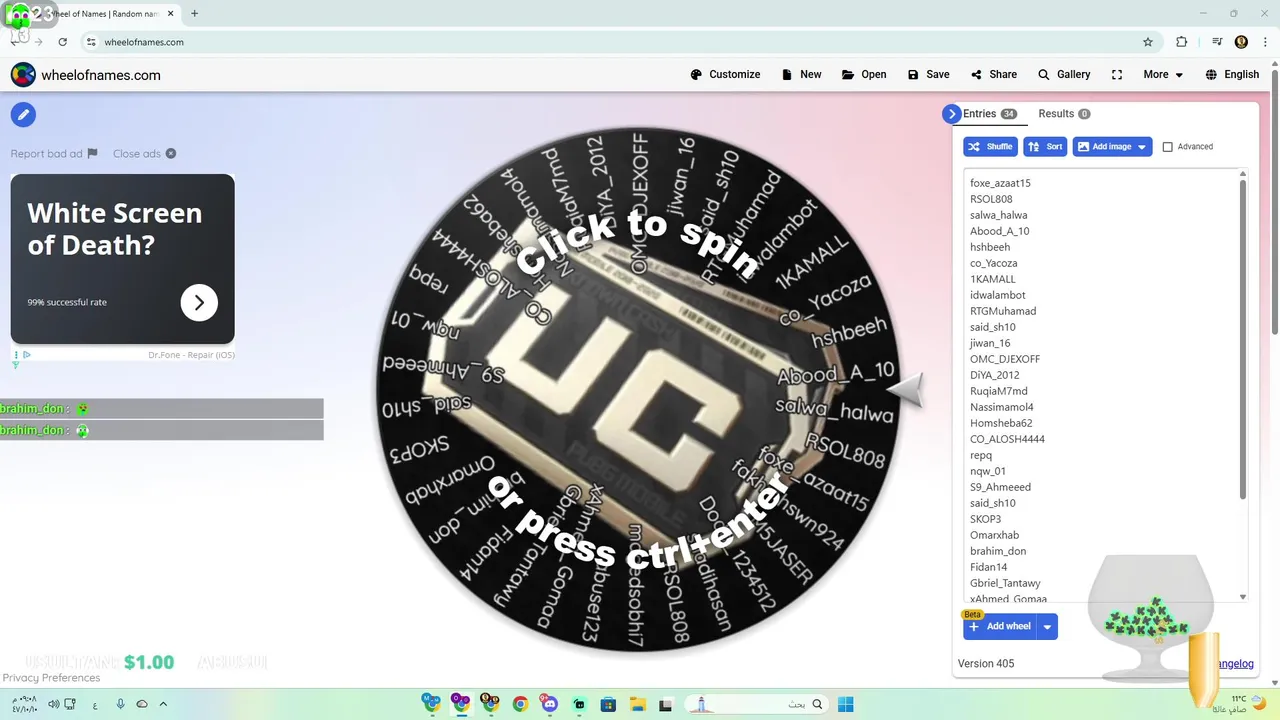This screenshot has height=720, width=1280.
Task: Switch to the Results tab
Action: (x=1064, y=114)
